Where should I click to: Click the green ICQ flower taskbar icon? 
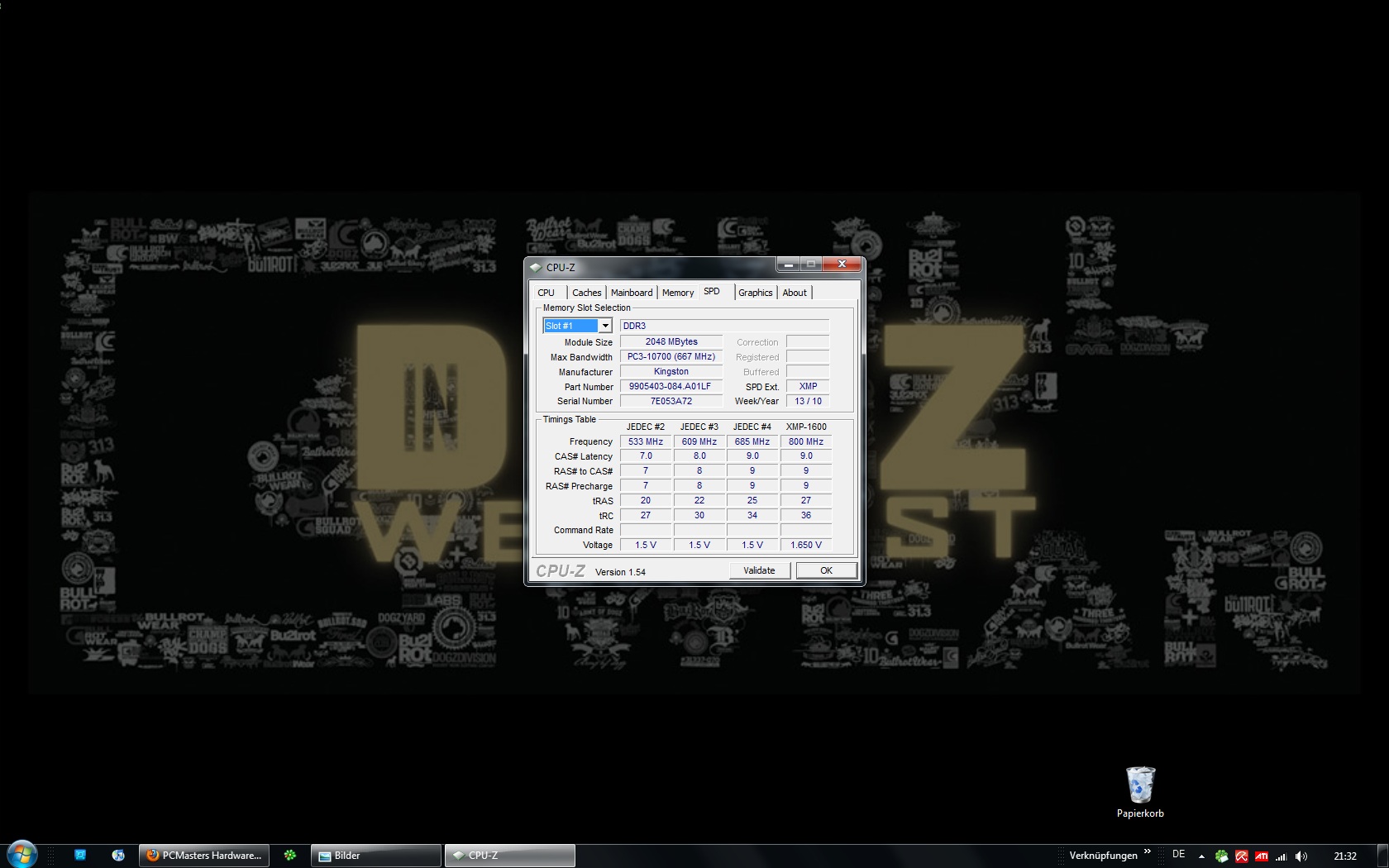[289, 856]
